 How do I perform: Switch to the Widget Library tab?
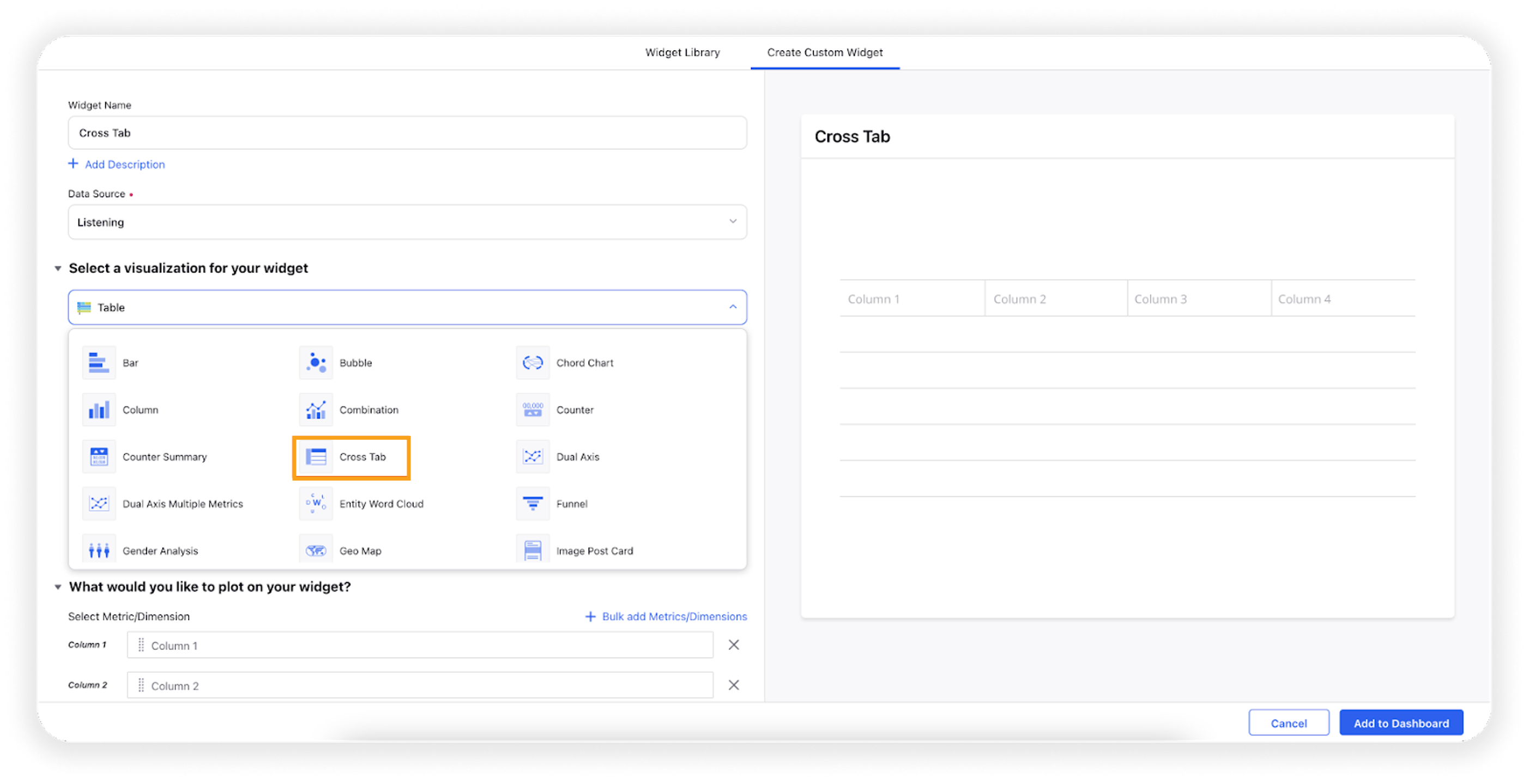click(x=682, y=52)
